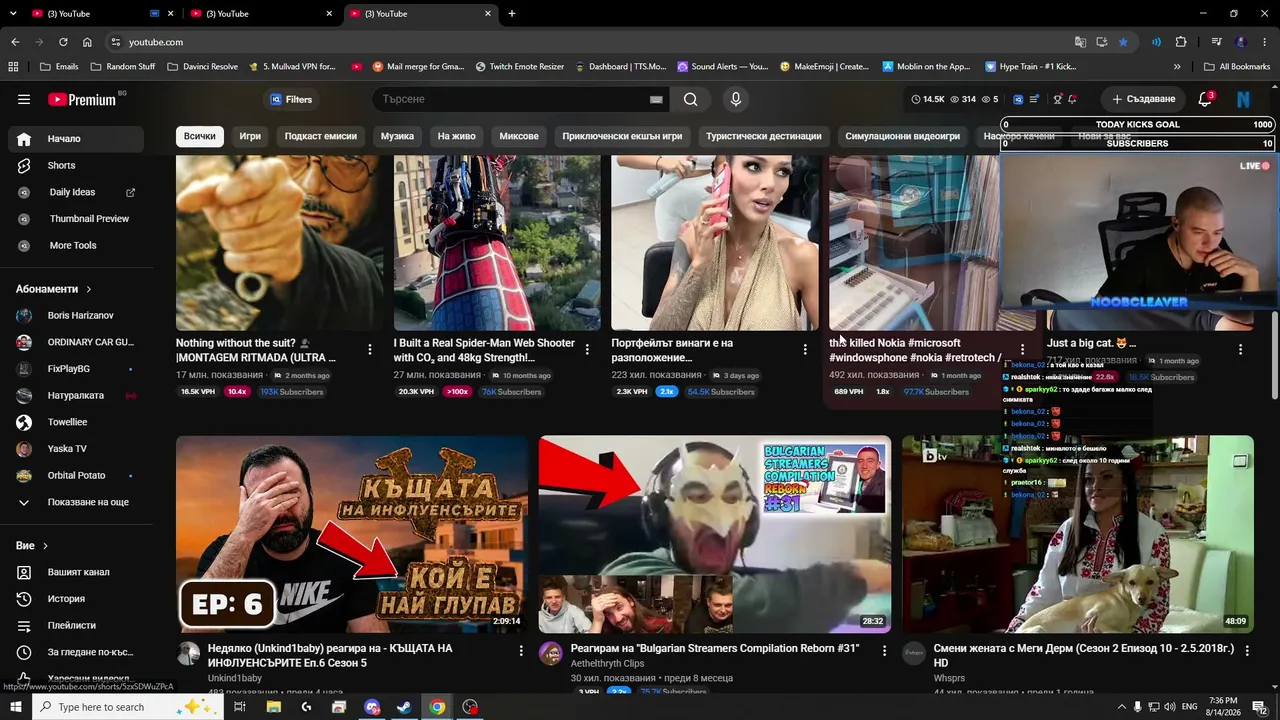The width and height of the screenshot is (1280, 720).
Task: Select the 'Подкаст емисии' filter chip
Action: click(x=321, y=136)
